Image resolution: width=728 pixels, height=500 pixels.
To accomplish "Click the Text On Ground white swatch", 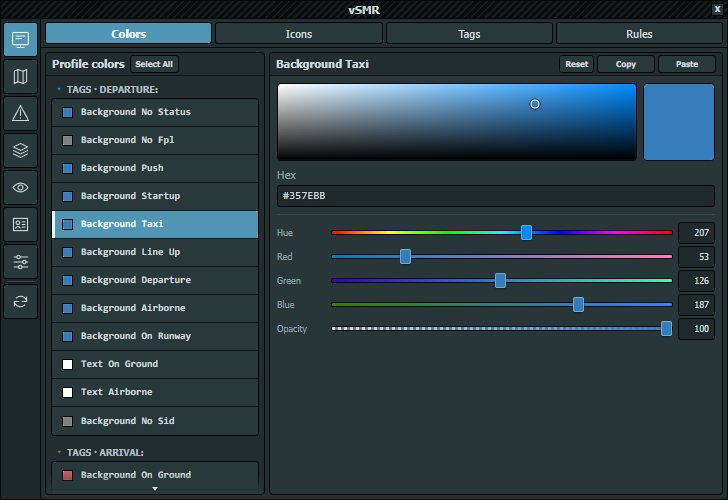I will pos(67,364).
